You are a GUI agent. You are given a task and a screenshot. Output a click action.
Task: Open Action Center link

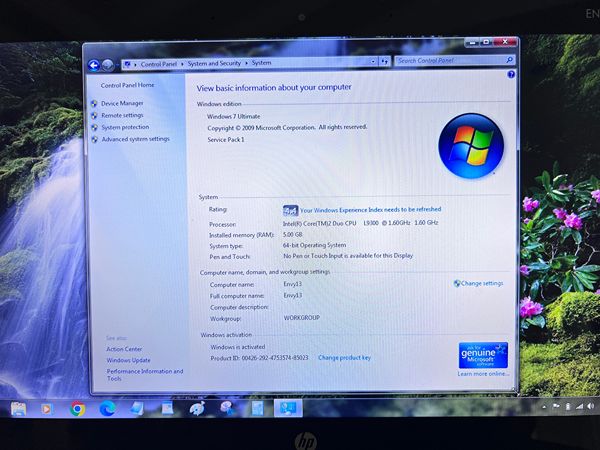pos(124,349)
